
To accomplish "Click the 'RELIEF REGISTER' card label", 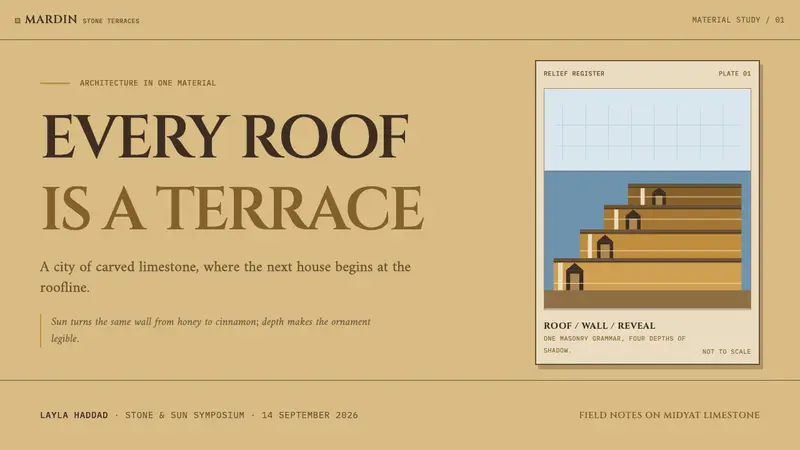I will pyautogui.click(x=573, y=73).
